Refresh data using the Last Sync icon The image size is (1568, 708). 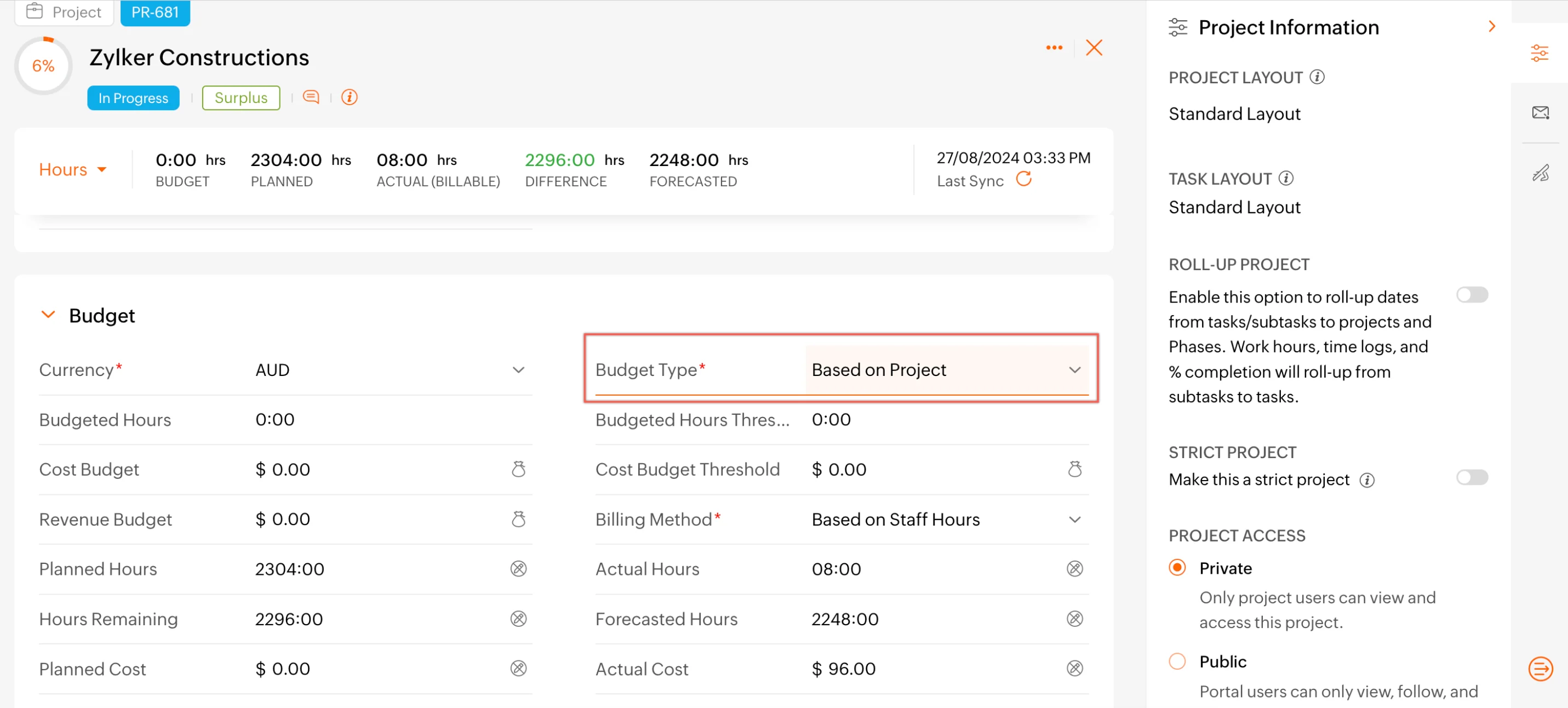tap(1024, 180)
